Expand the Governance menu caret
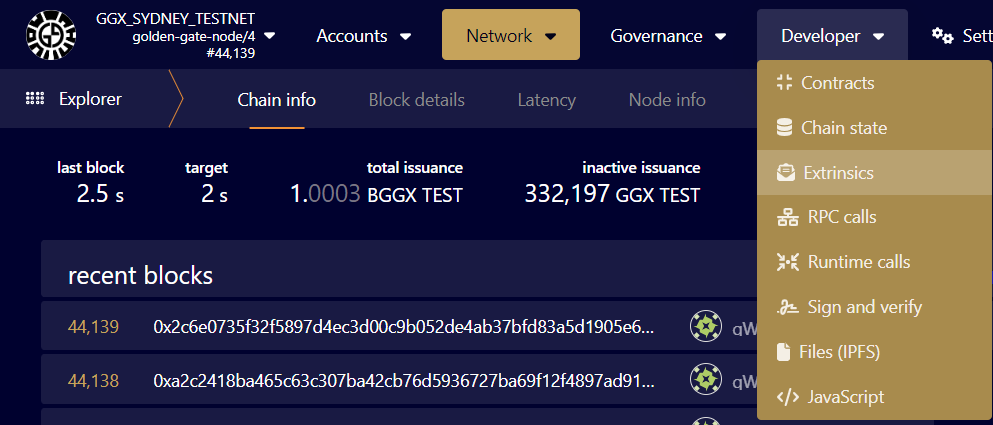The width and height of the screenshot is (993, 425). point(720,37)
